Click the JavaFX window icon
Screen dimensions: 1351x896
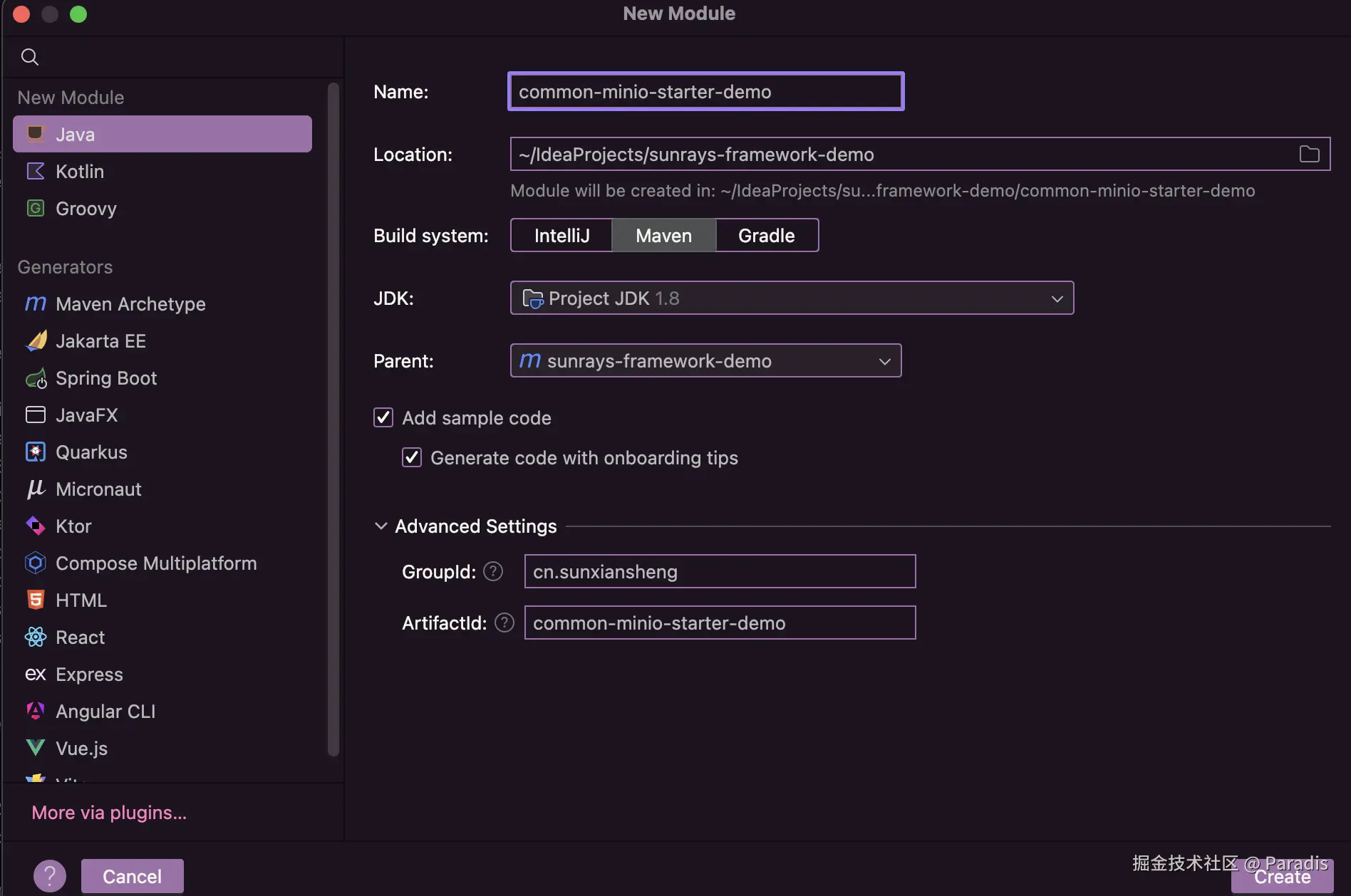pyautogui.click(x=36, y=415)
